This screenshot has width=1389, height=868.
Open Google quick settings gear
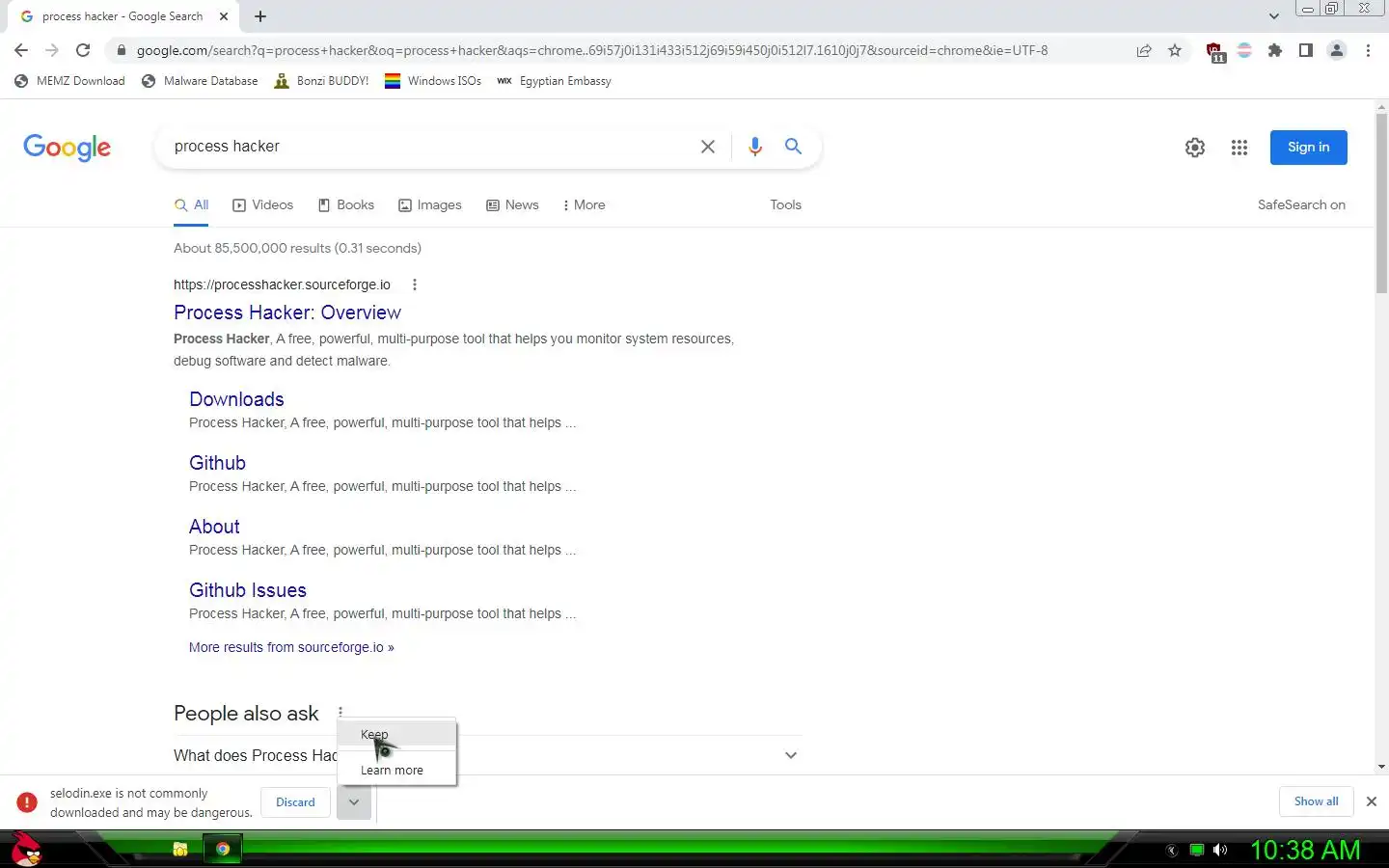point(1195,148)
